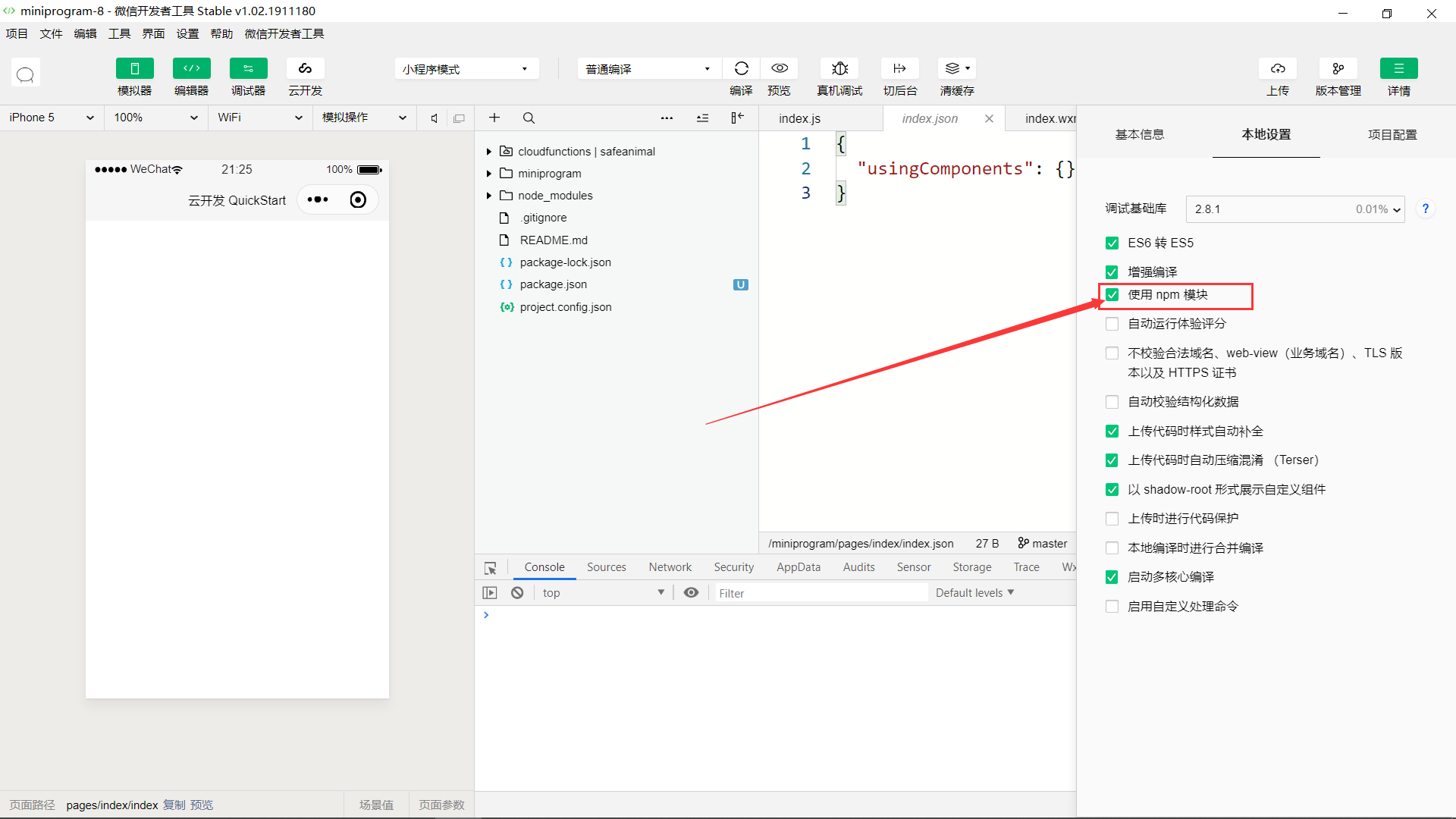Switch to the Network tab
The height and width of the screenshot is (819, 1456).
(x=670, y=567)
